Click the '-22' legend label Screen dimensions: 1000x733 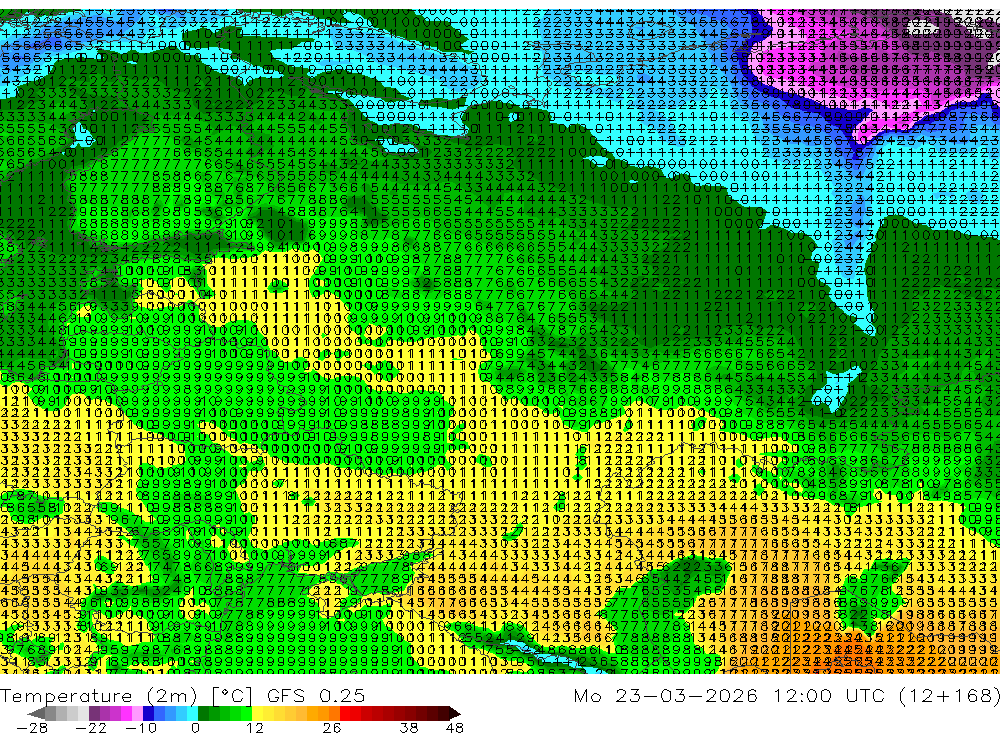click(x=91, y=727)
